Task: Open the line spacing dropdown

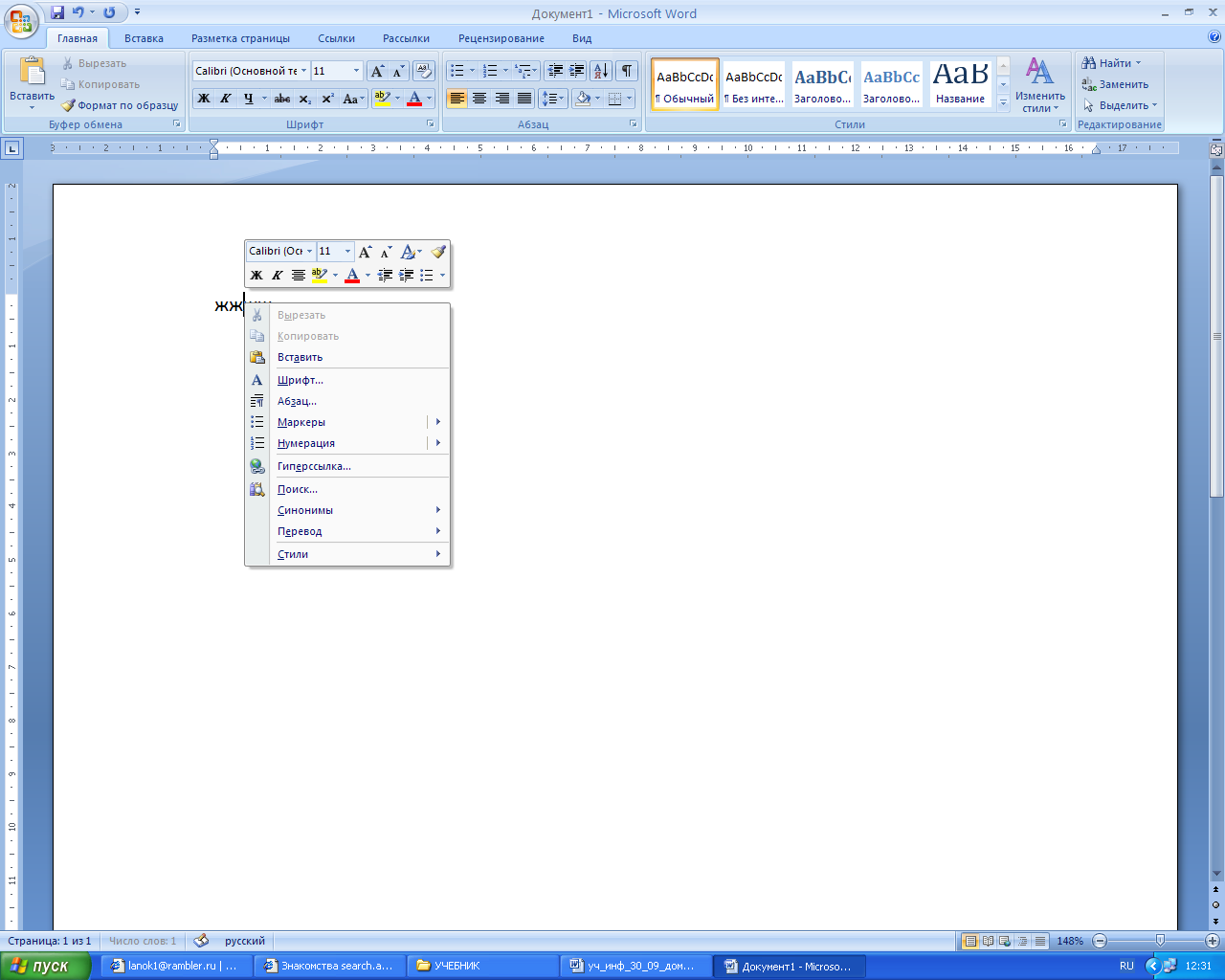Action: click(553, 99)
